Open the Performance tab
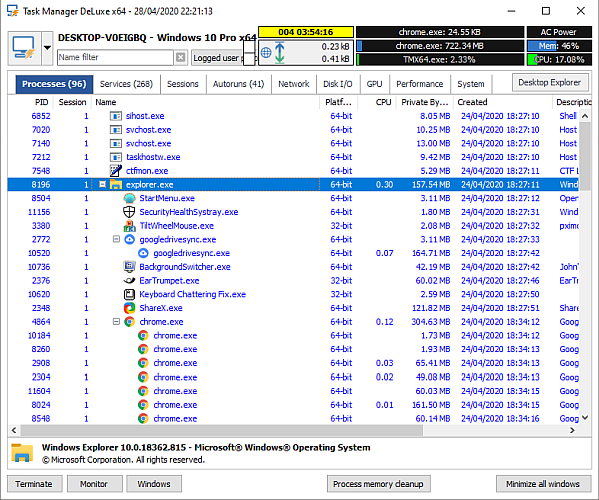 [x=419, y=84]
